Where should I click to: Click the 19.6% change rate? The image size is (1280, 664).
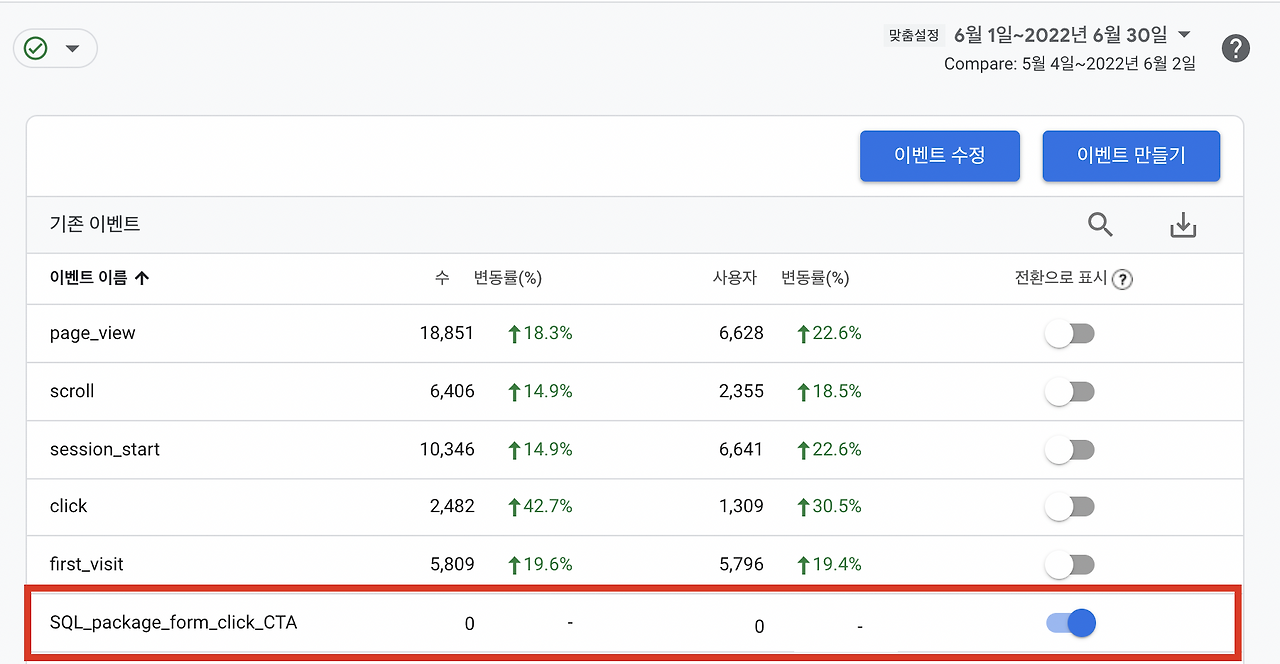point(540,564)
